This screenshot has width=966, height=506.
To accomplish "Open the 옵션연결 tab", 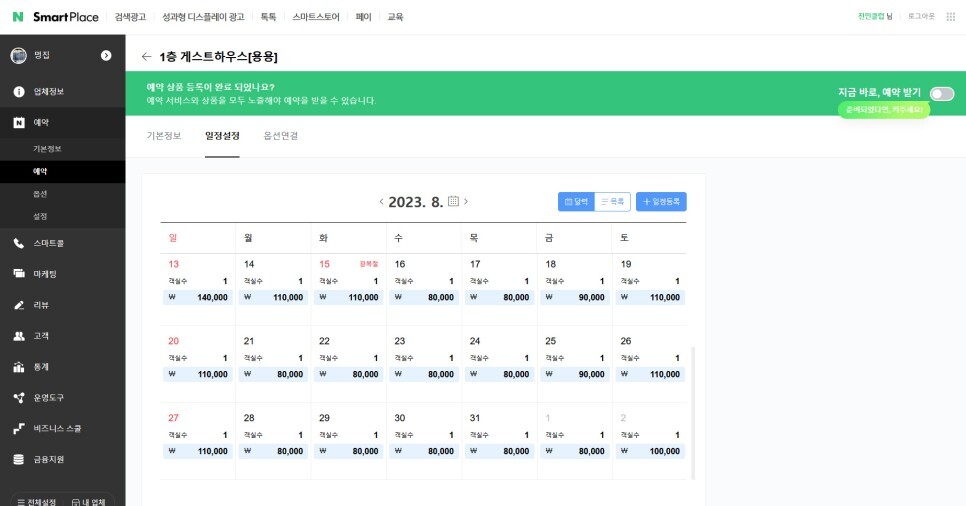I will pyautogui.click(x=281, y=136).
